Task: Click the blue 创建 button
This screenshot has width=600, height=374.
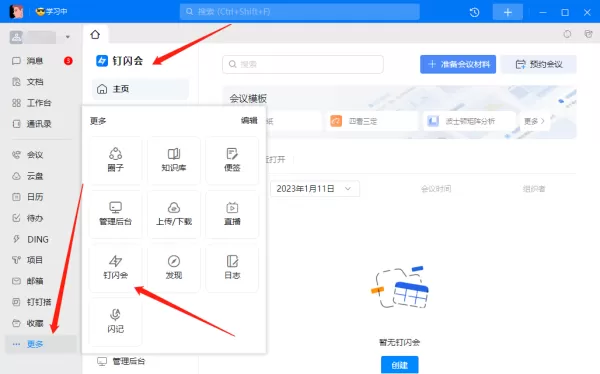Action: tap(399, 365)
